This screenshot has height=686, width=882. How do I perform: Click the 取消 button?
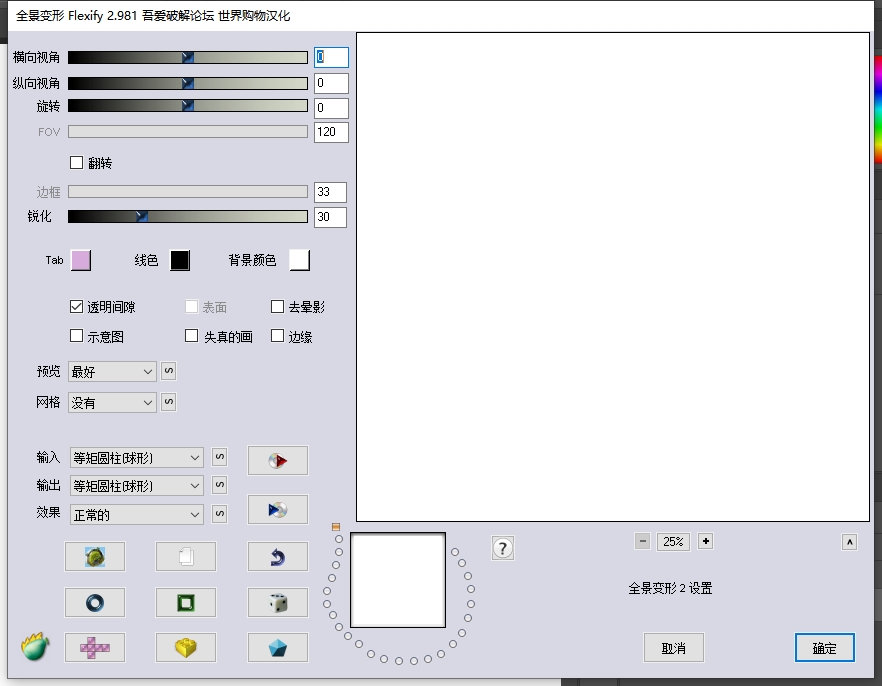click(673, 648)
